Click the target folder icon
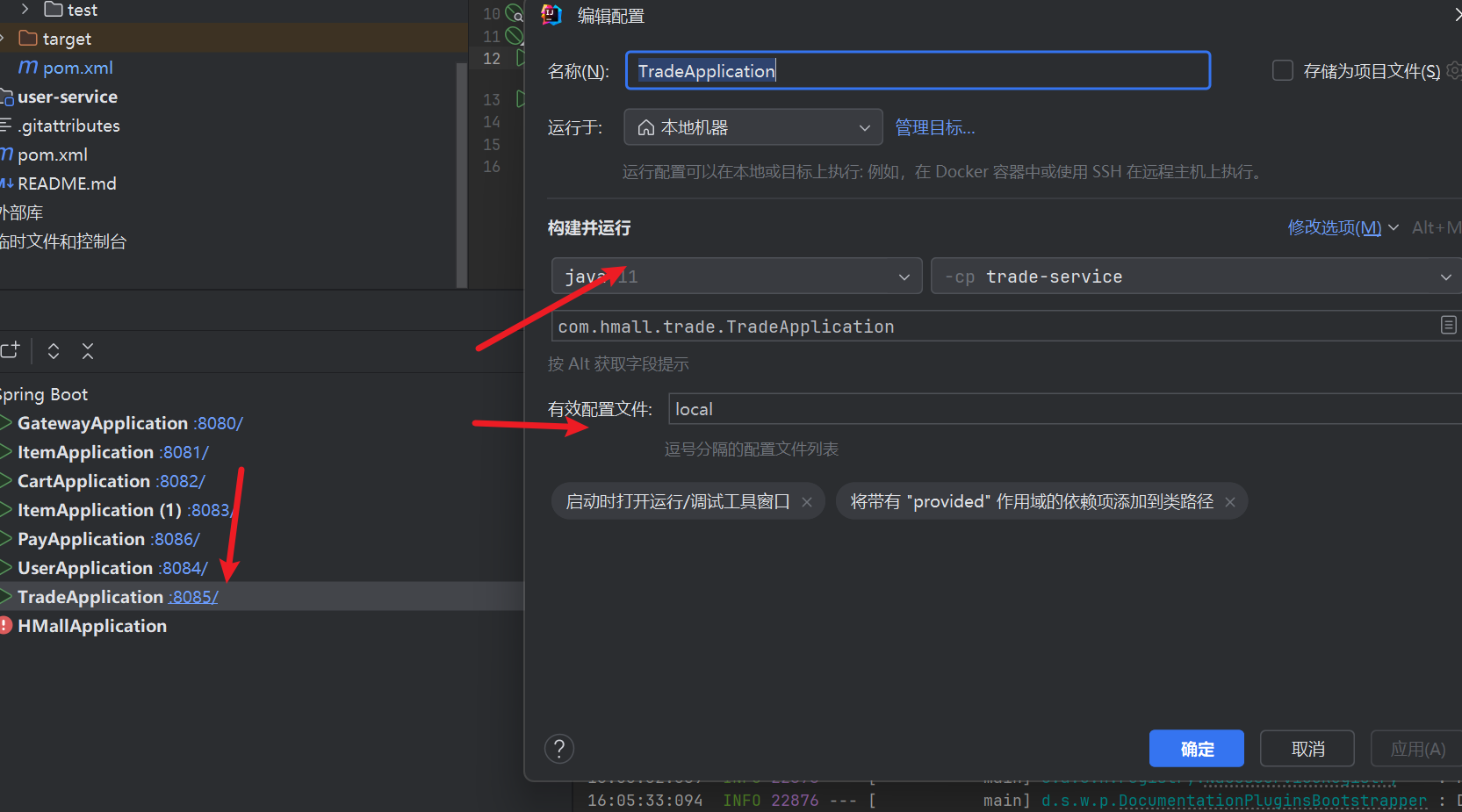 28,39
